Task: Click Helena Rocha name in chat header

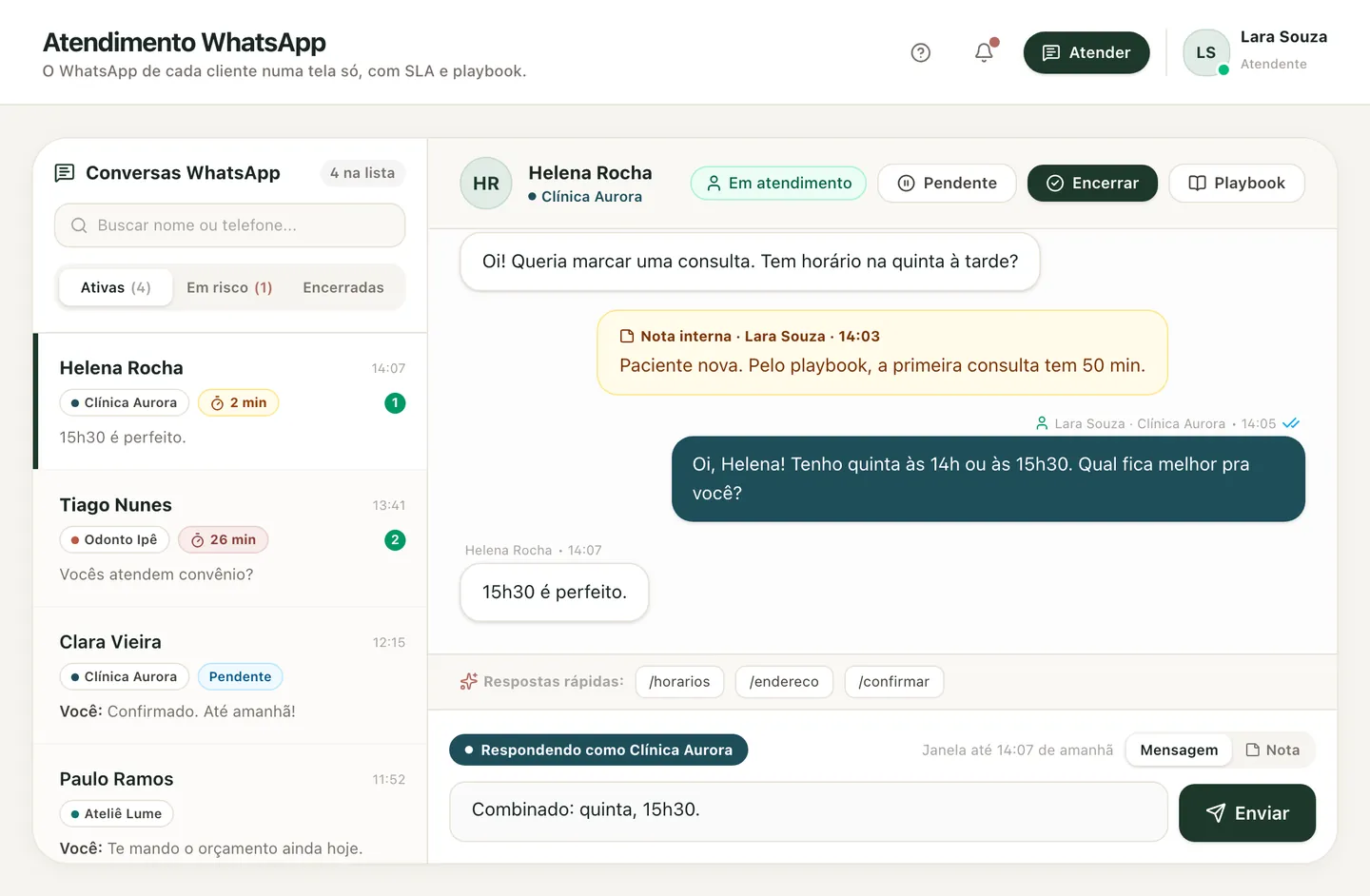Action: [x=590, y=173]
